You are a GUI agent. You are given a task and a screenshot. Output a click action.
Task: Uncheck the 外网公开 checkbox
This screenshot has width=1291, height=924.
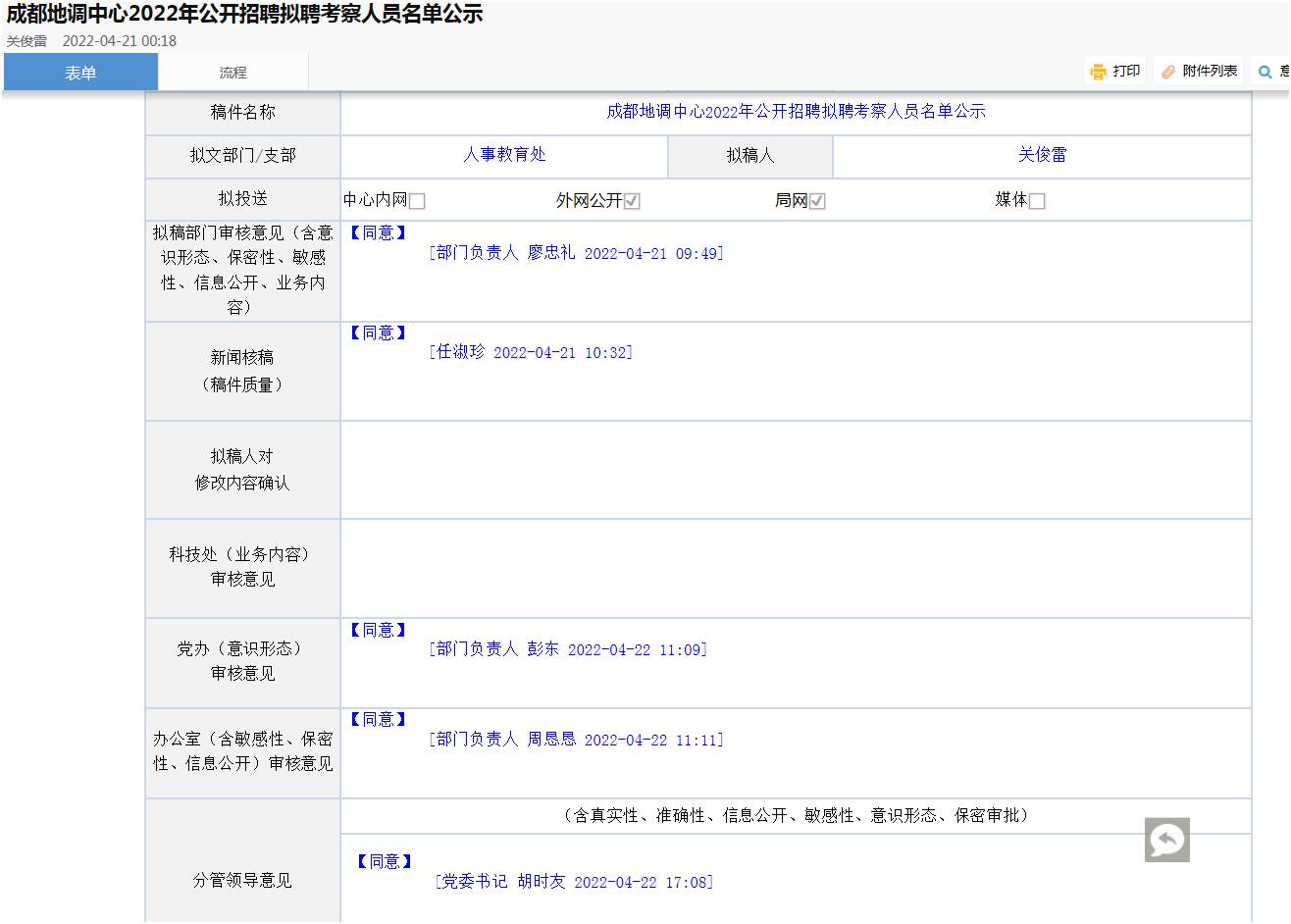coord(632,201)
